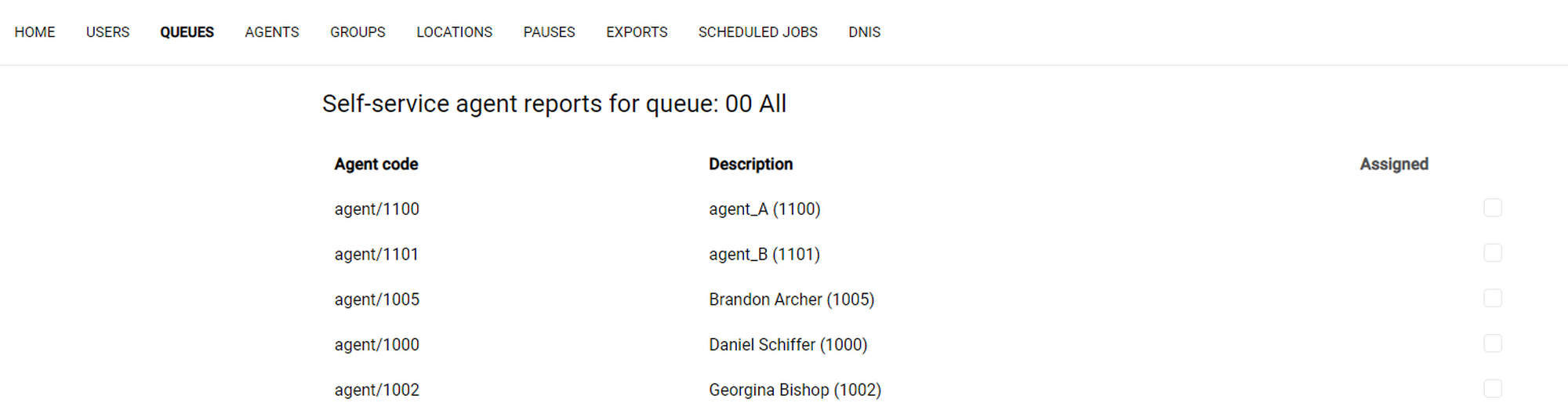Click the Description column header
The image size is (1568, 410).
click(750, 164)
